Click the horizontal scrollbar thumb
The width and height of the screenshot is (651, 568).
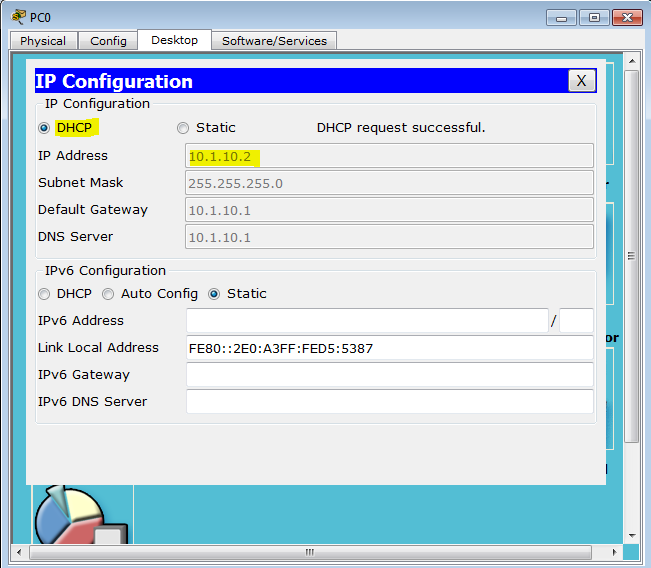[310, 552]
